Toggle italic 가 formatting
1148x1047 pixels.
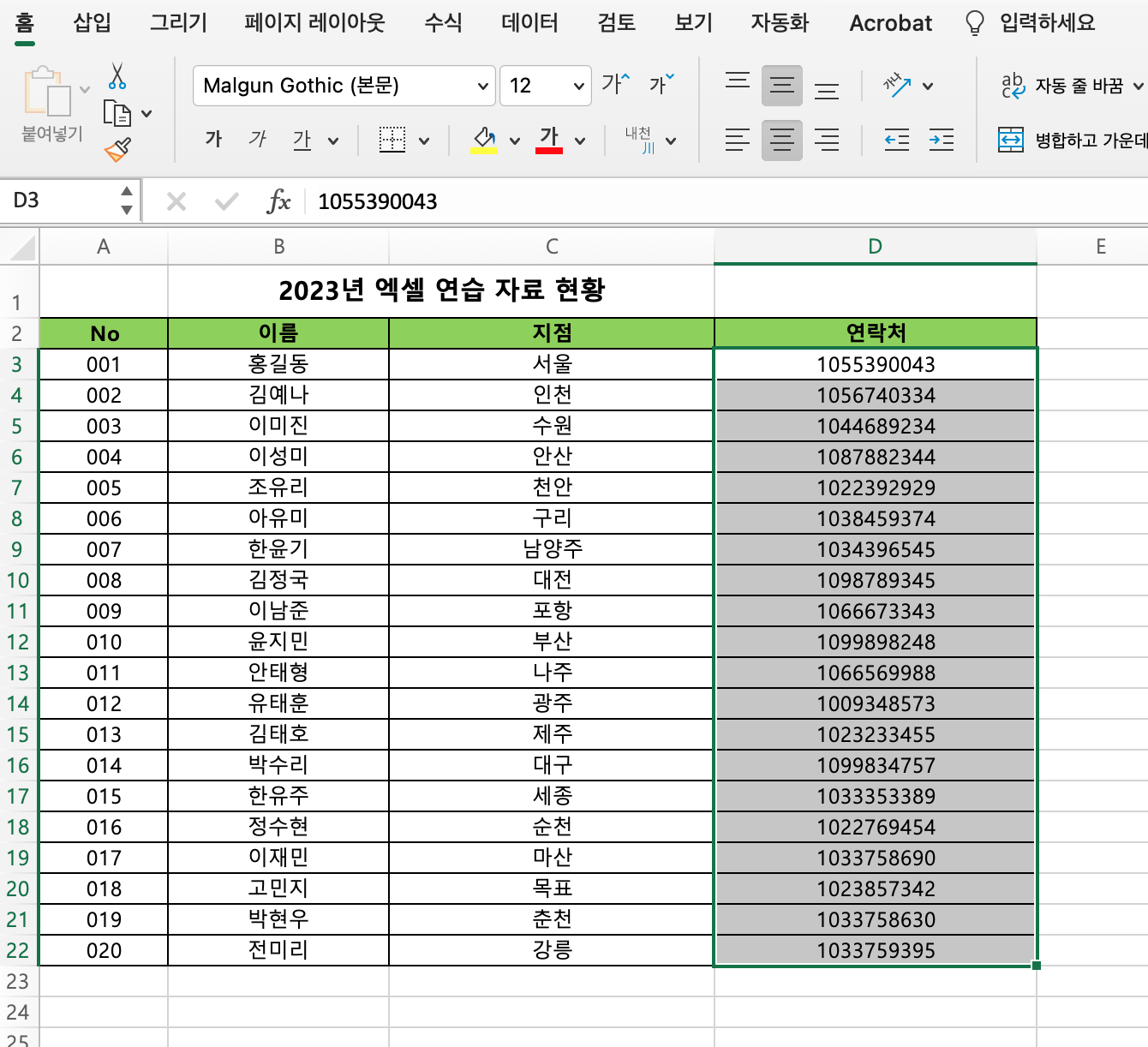pos(257,140)
